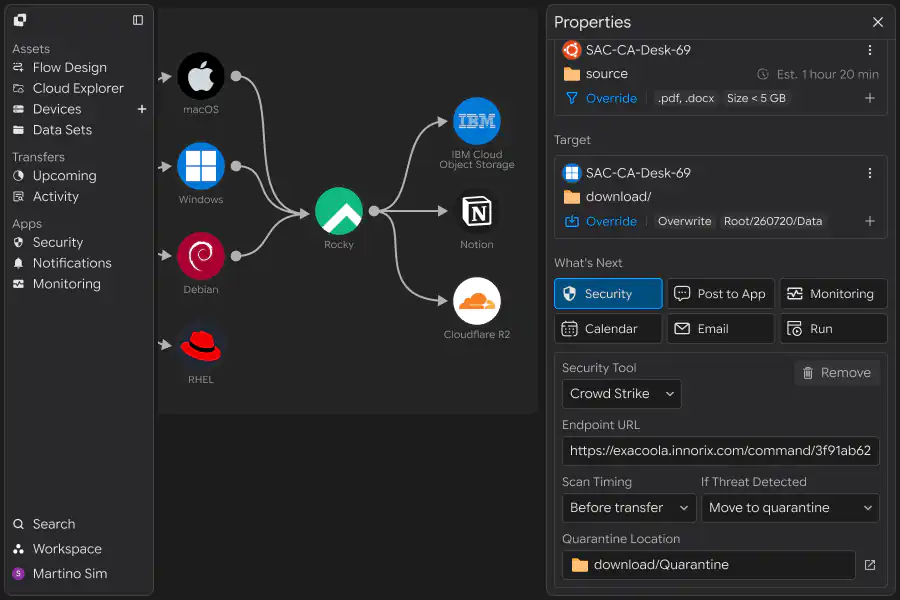
Task: Open Flow Design in sidebar
Action: click(69, 68)
